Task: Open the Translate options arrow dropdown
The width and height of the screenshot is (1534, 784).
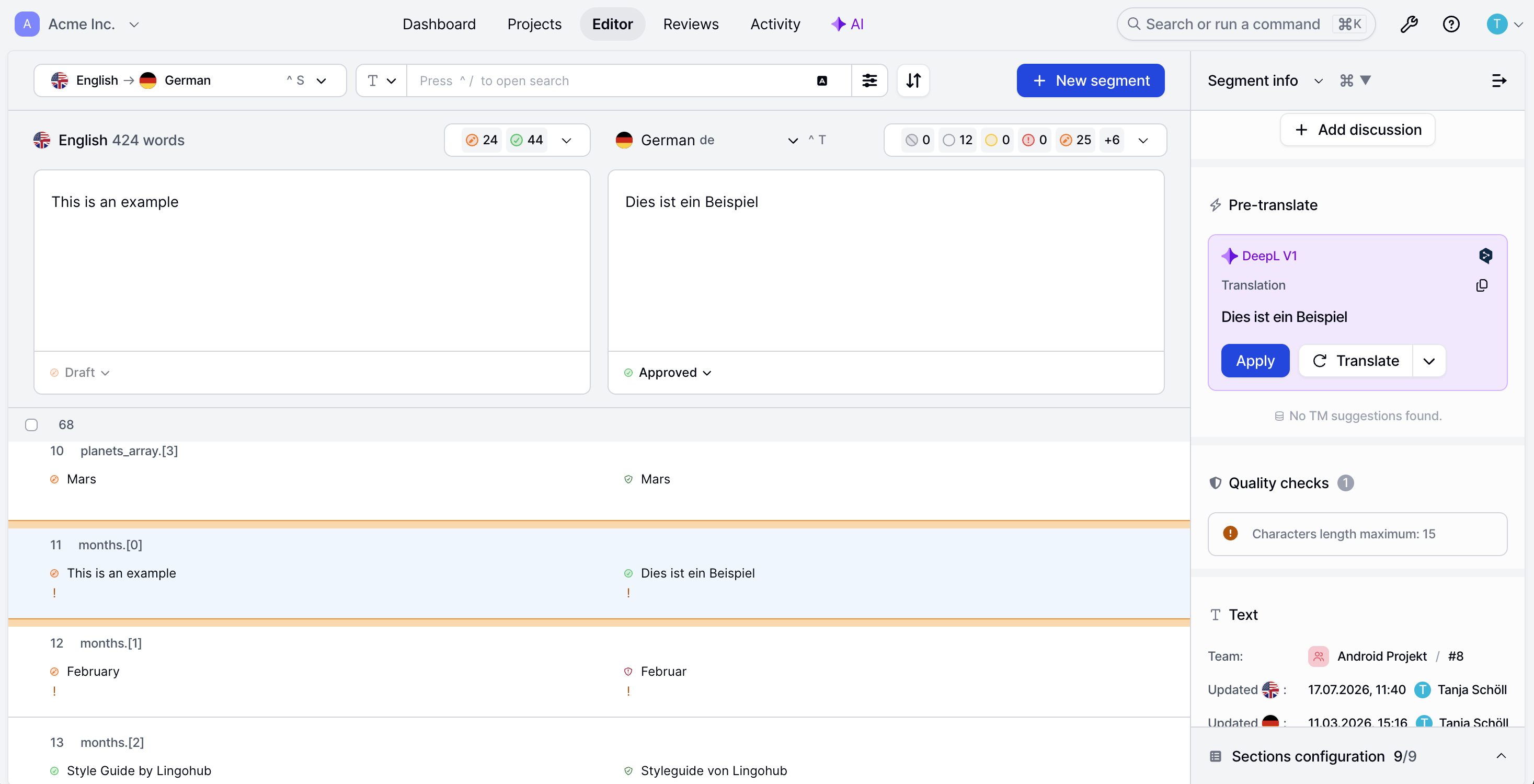Action: [1428, 361]
